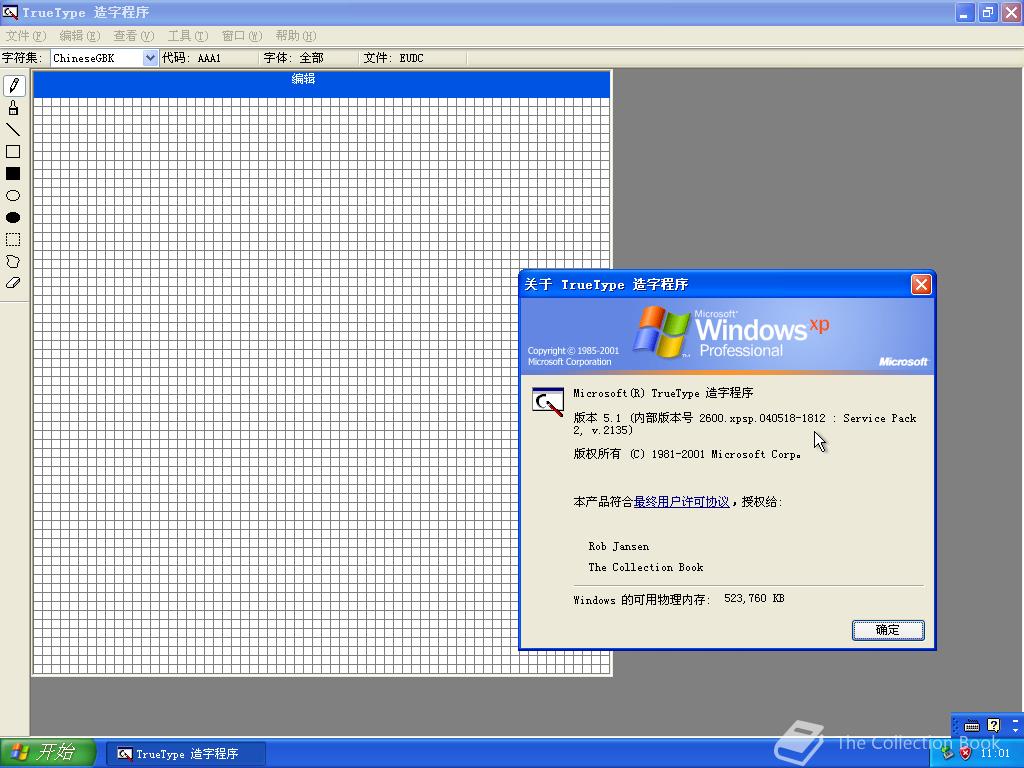Click the 开始 Start button
Screen dimensions: 1024x768
tap(48, 753)
